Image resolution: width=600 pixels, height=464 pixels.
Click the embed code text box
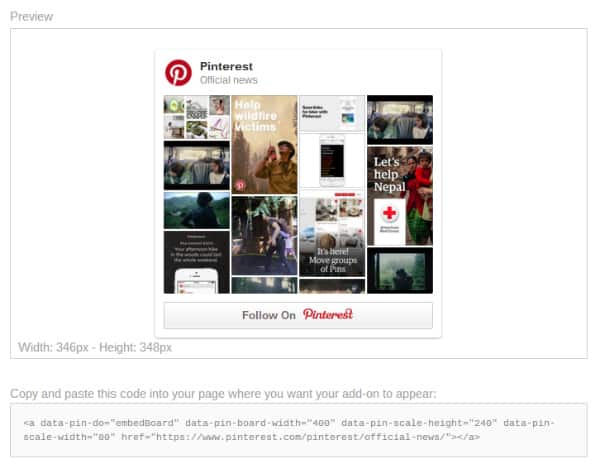click(299, 430)
